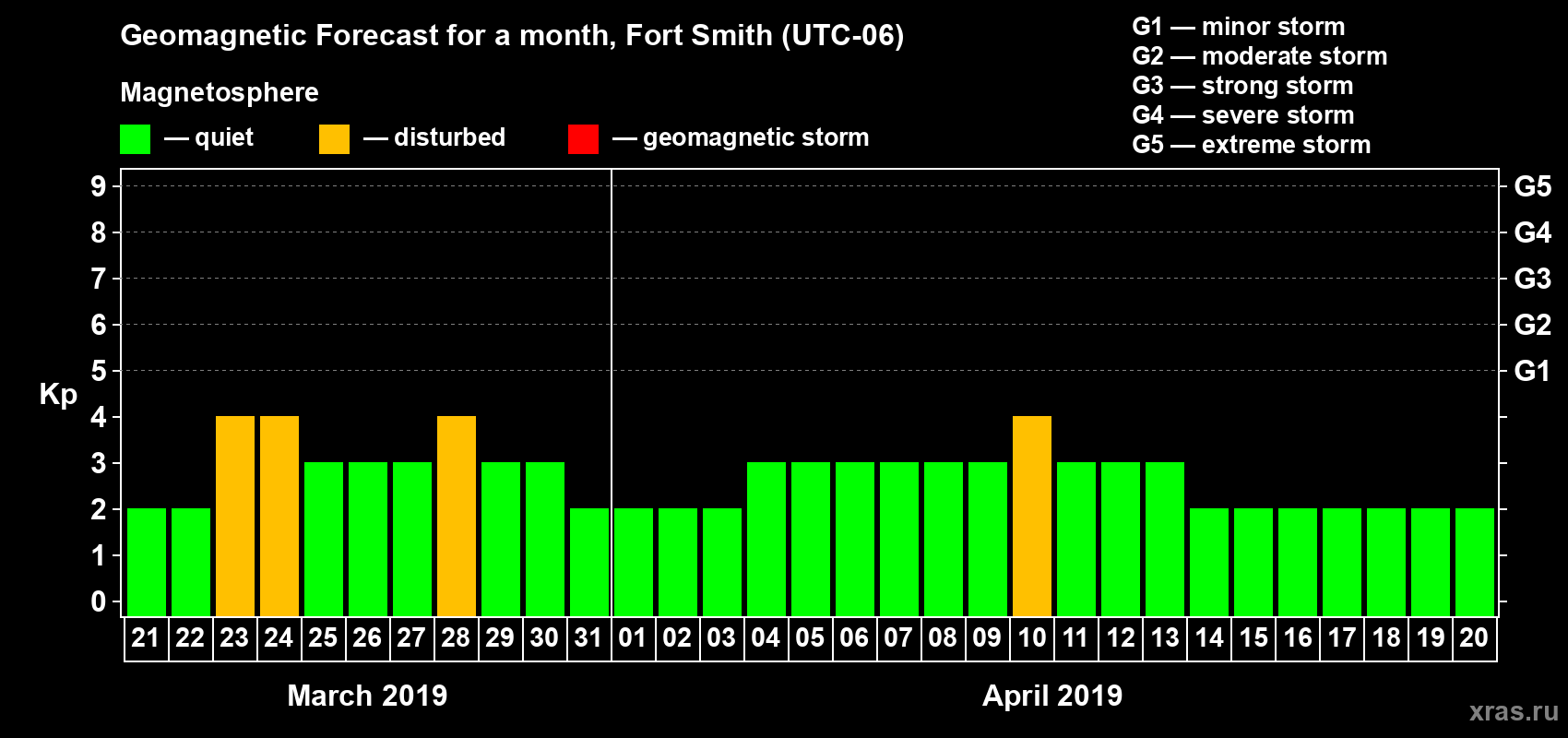
Task: Click the date label 06
Action: click(x=854, y=637)
